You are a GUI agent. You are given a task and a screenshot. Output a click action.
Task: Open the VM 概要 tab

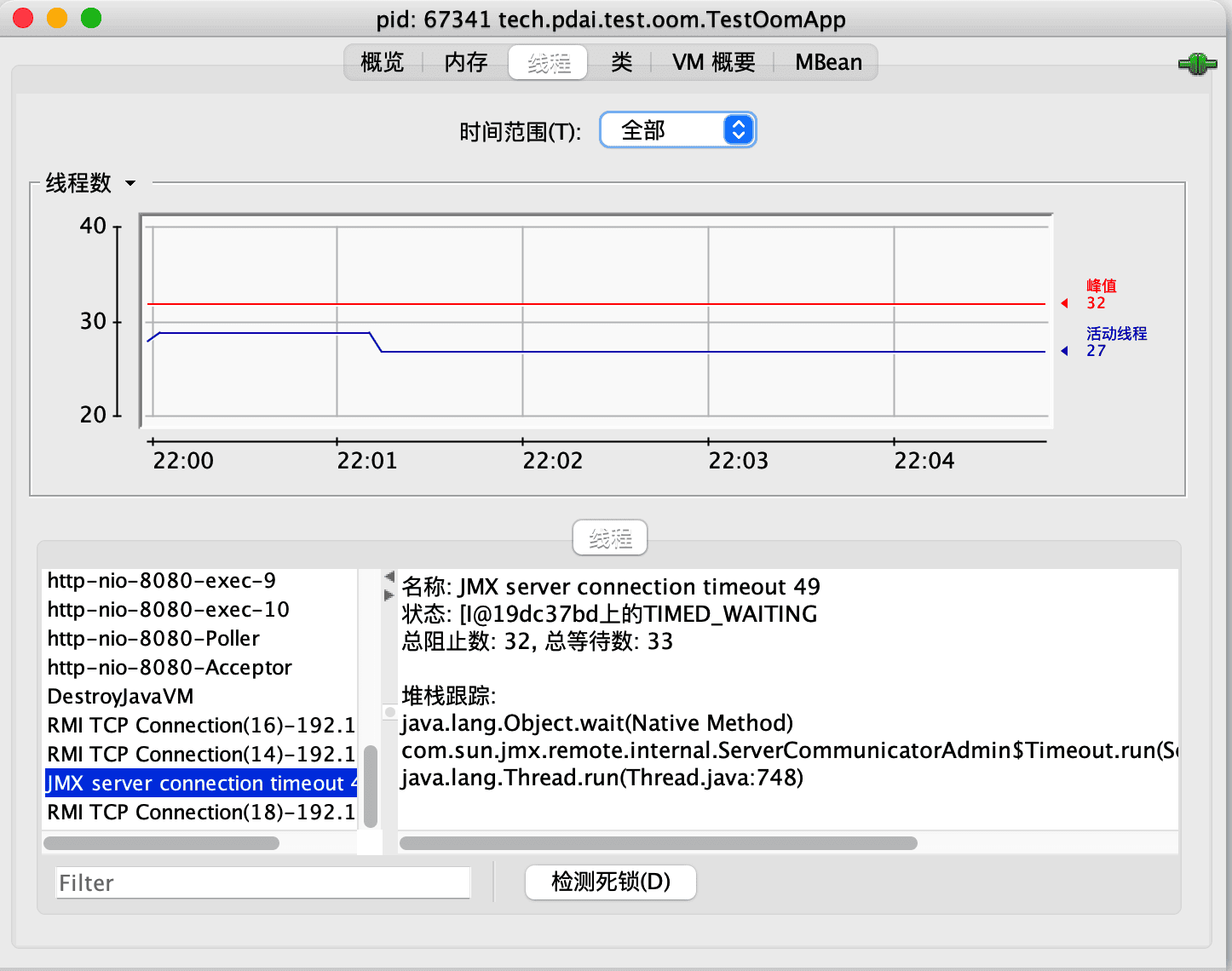click(x=713, y=62)
